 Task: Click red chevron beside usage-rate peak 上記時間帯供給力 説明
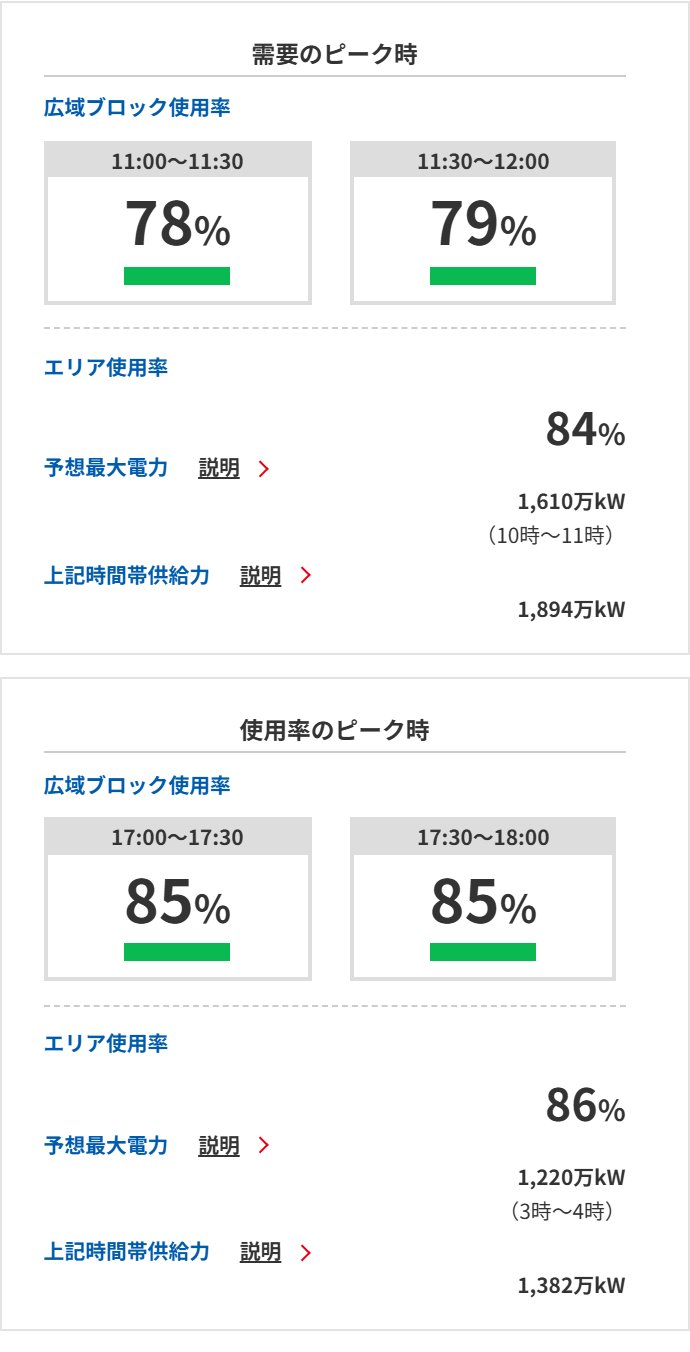[x=305, y=1252]
